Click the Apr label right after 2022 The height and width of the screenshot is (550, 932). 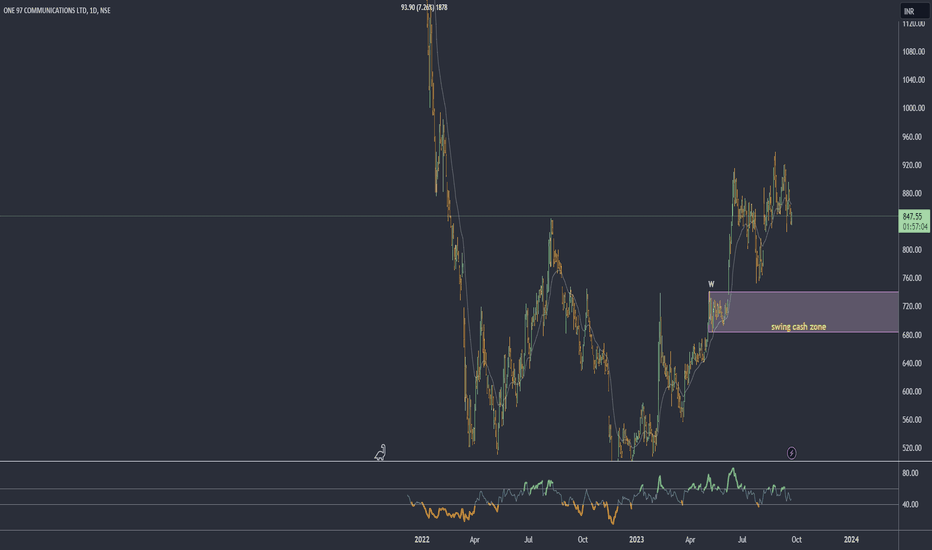tap(474, 540)
